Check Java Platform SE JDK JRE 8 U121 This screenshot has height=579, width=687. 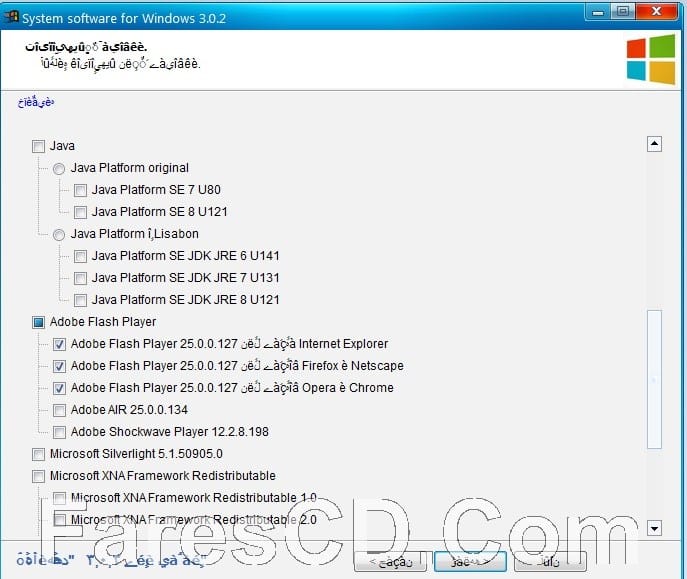80,300
